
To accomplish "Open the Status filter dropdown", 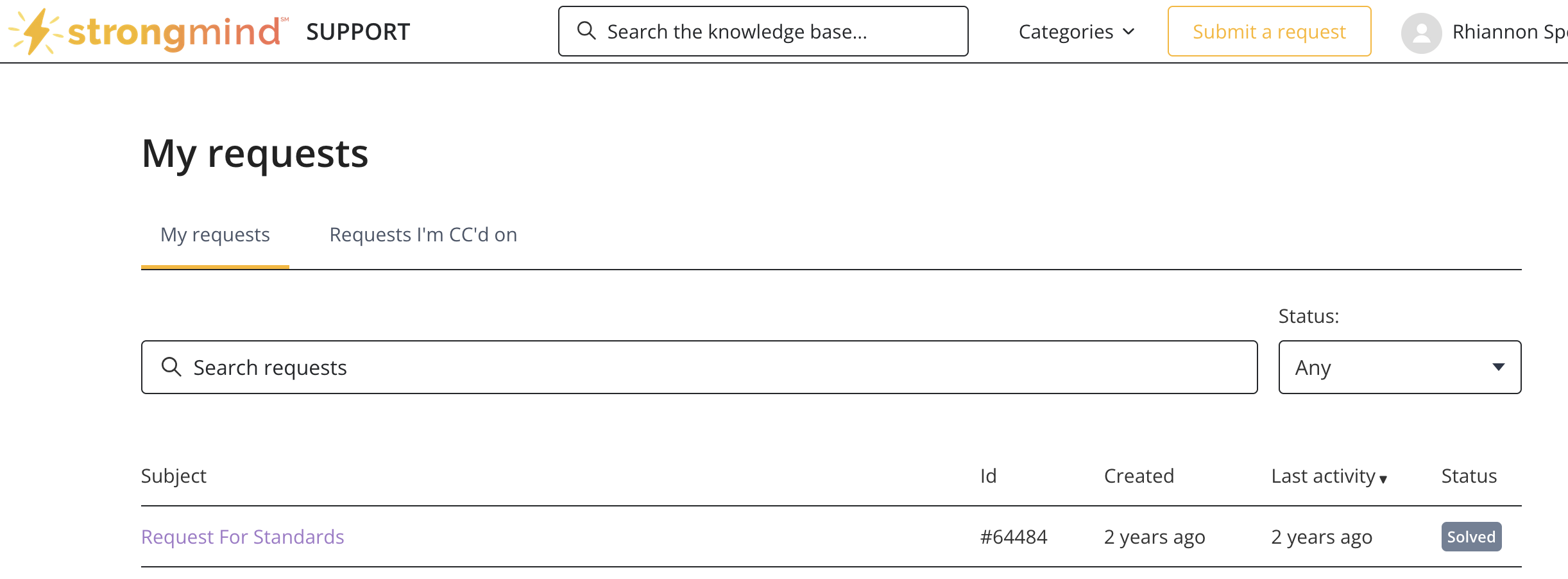I will [1399, 367].
